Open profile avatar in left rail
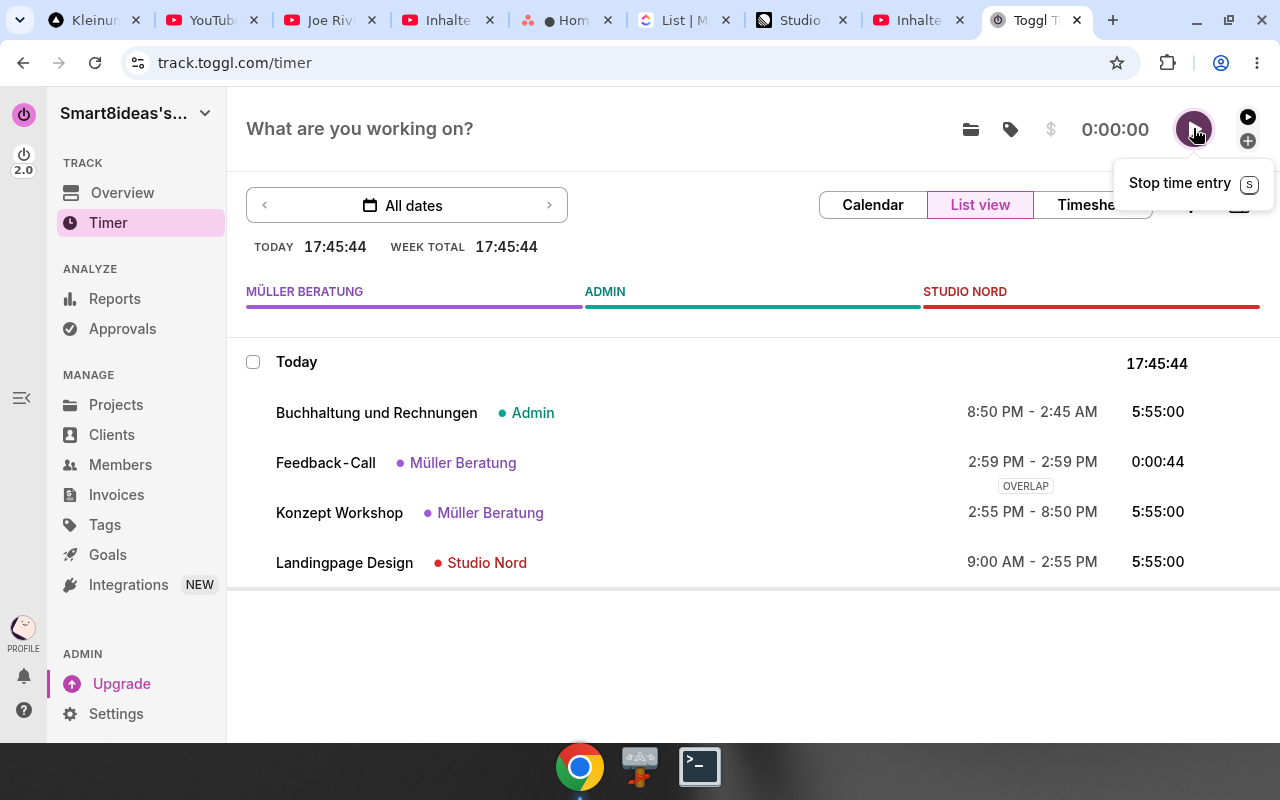 coord(23,628)
